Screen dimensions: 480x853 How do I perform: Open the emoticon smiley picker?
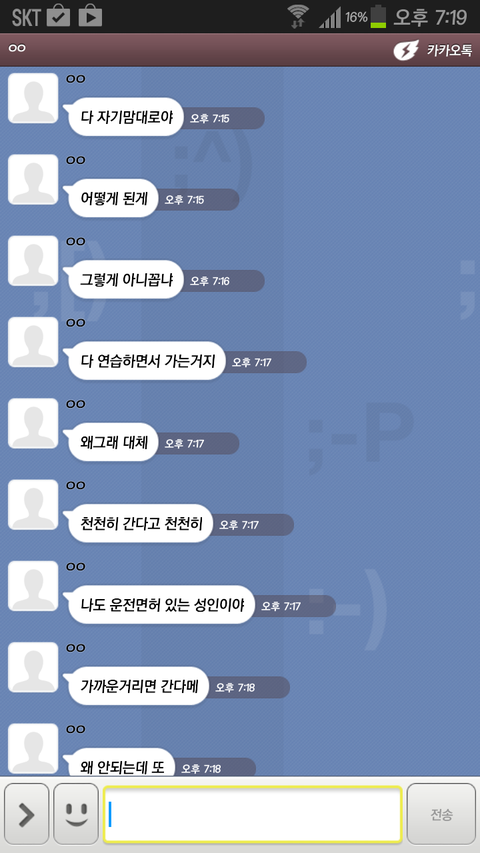point(76,814)
